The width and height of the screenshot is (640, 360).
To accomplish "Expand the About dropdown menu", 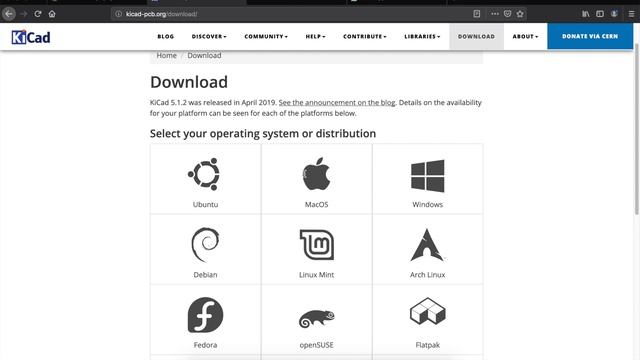I will (525, 36).
